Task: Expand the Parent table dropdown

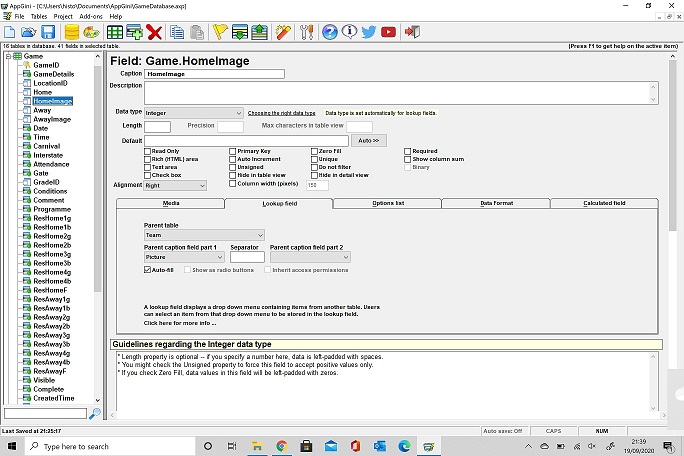Action: [x=204, y=235]
